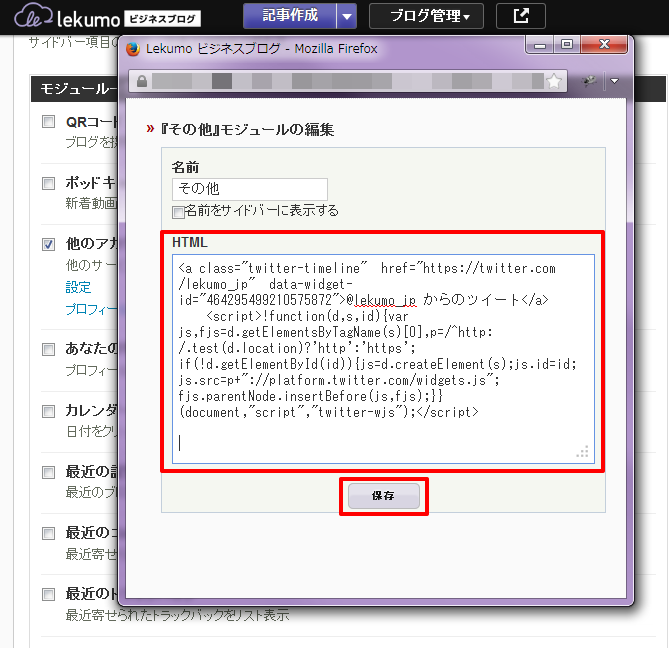669x648 pixels.
Task: Check the ポッドキャスト module checkbox
Action: [48, 183]
